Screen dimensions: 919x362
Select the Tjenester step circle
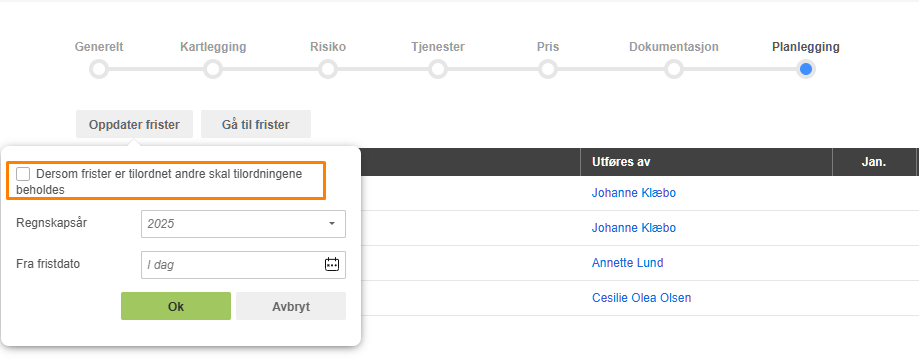pyautogui.click(x=438, y=70)
